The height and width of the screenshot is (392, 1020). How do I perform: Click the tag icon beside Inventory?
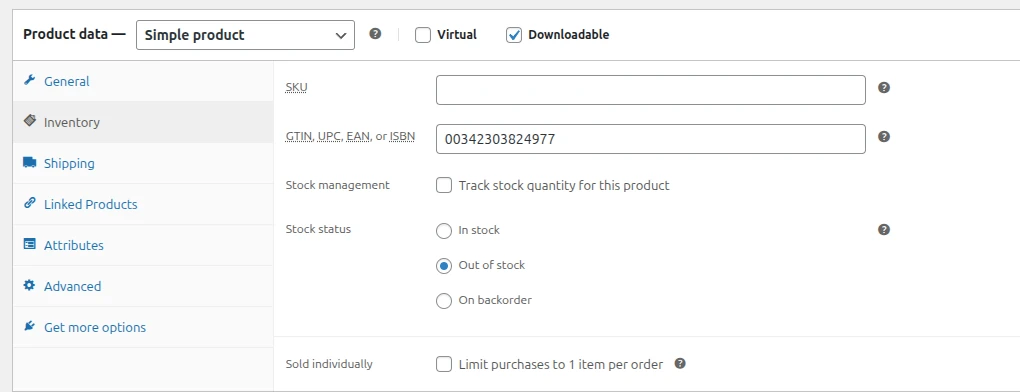click(29, 121)
